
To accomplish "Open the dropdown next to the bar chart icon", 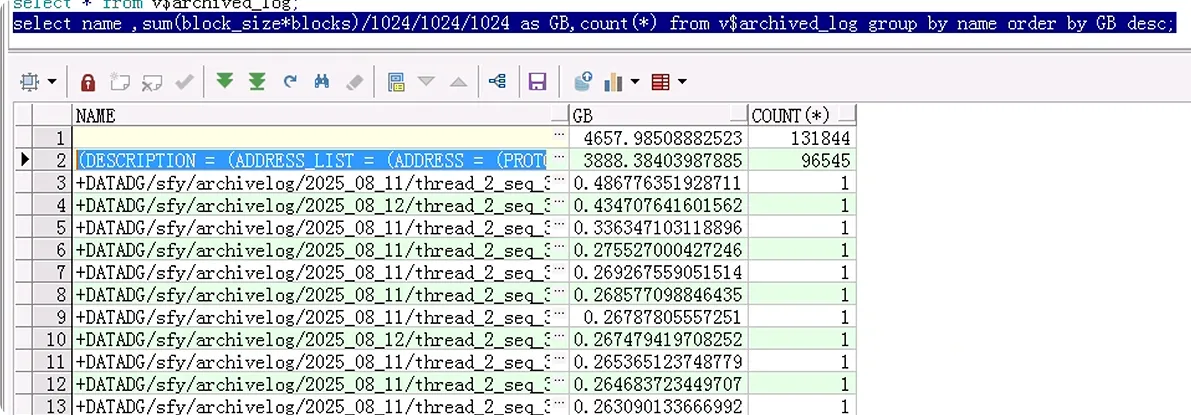I will click(x=635, y=81).
